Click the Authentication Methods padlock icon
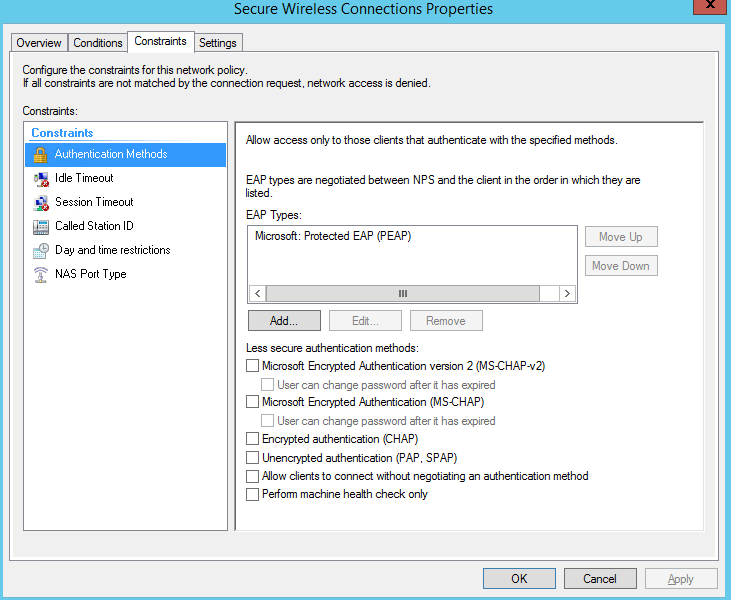The height and width of the screenshot is (600, 731). coord(40,155)
